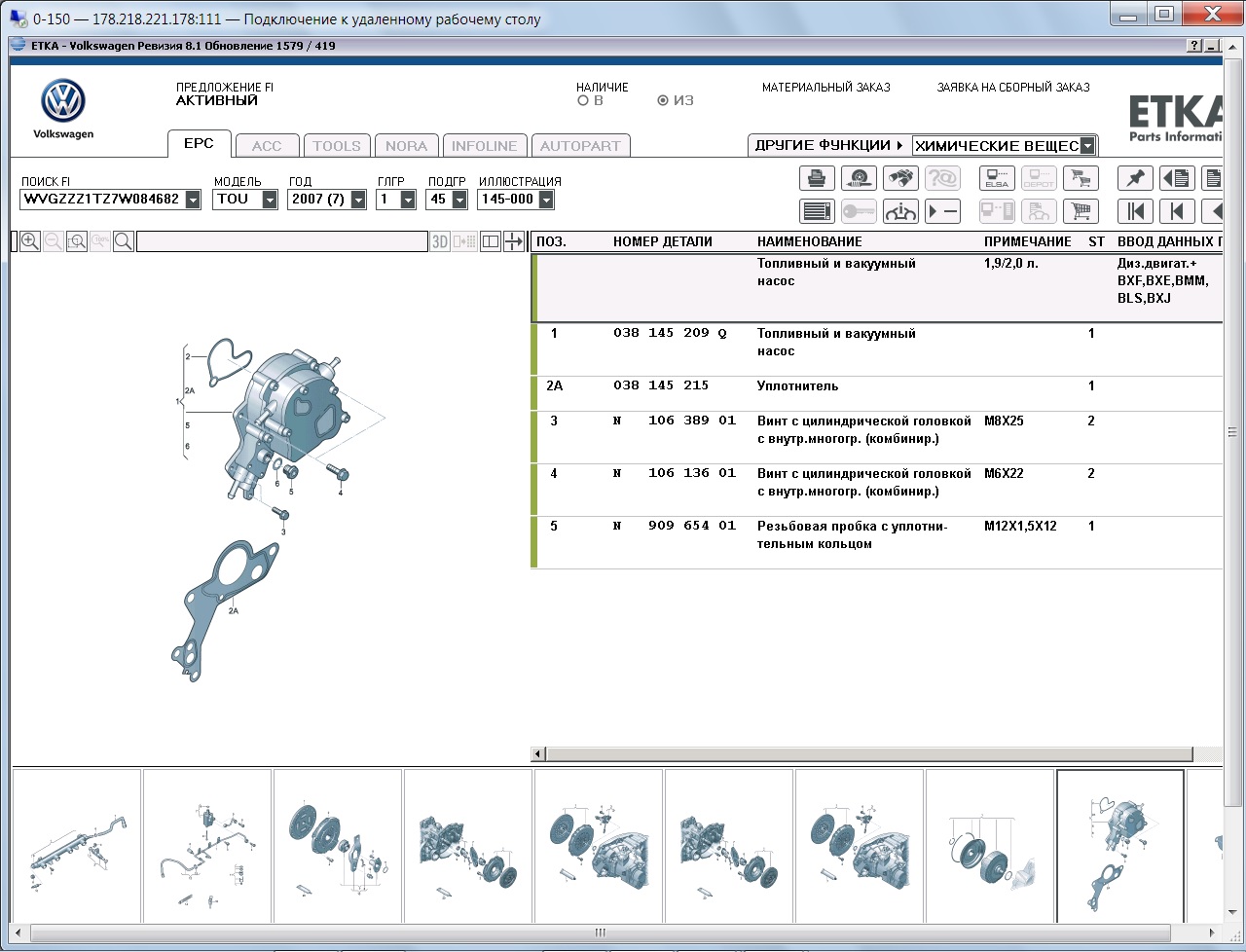Open the ИЛЛЮСТРАЦИЯ 145-000 dropdown
Viewport: 1246px width, 952px height.
(x=546, y=200)
